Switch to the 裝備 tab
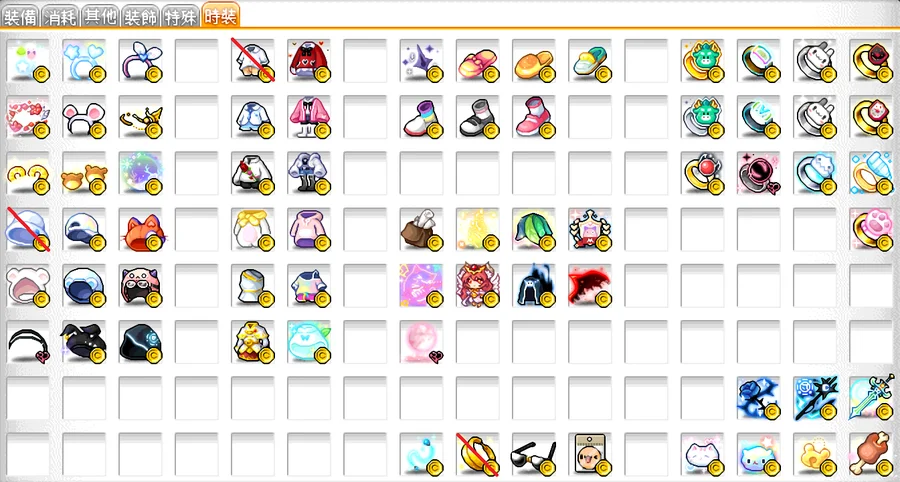The image size is (900, 482). (x=21, y=16)
